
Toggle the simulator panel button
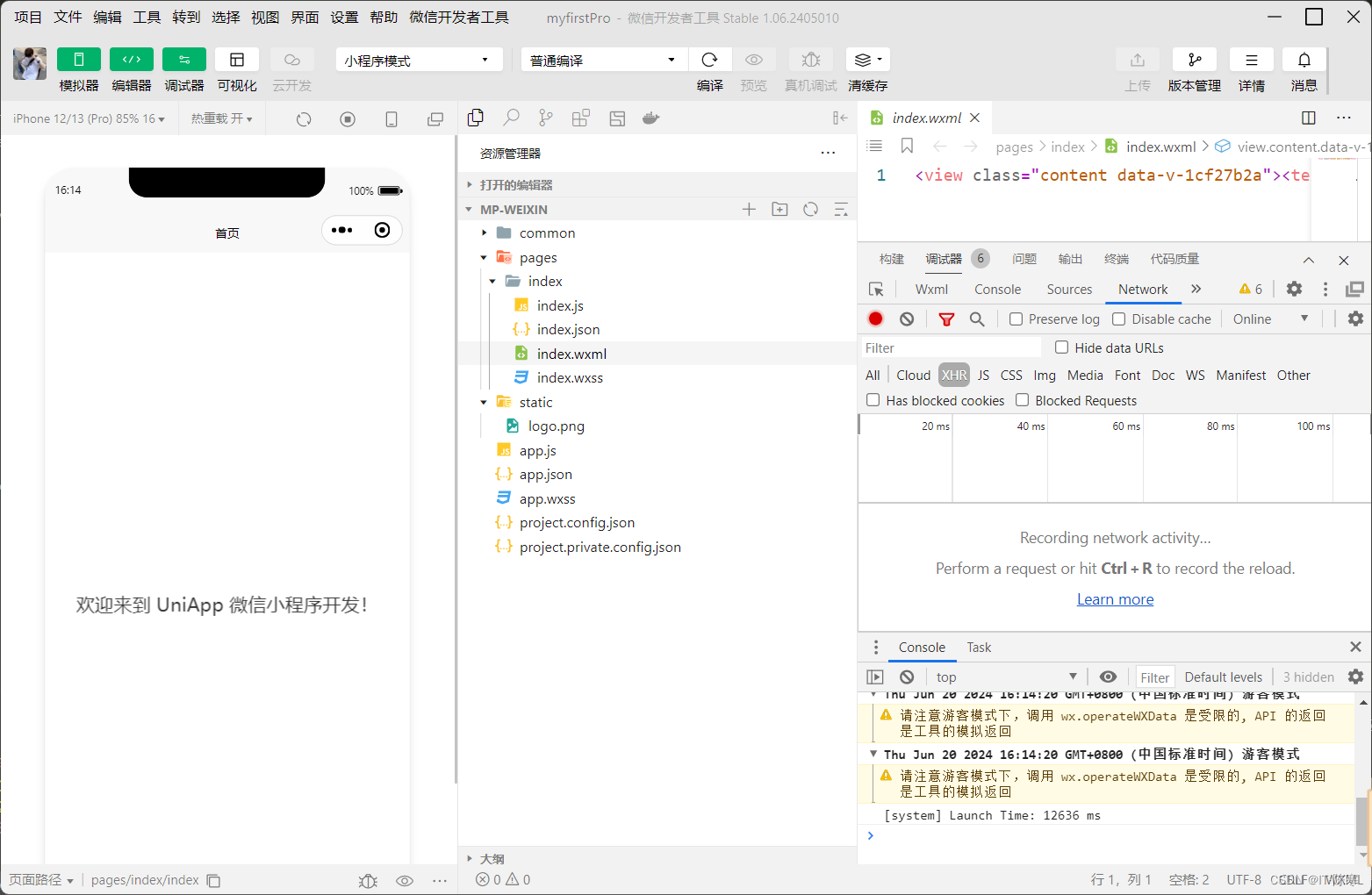coord(79,60)
